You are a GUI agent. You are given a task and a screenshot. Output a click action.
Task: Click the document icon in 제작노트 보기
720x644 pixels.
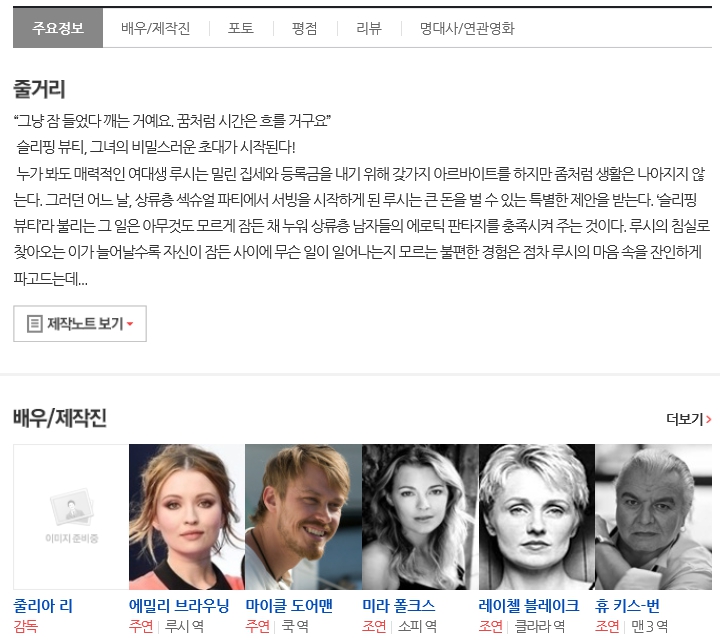(x=34, y=324)
